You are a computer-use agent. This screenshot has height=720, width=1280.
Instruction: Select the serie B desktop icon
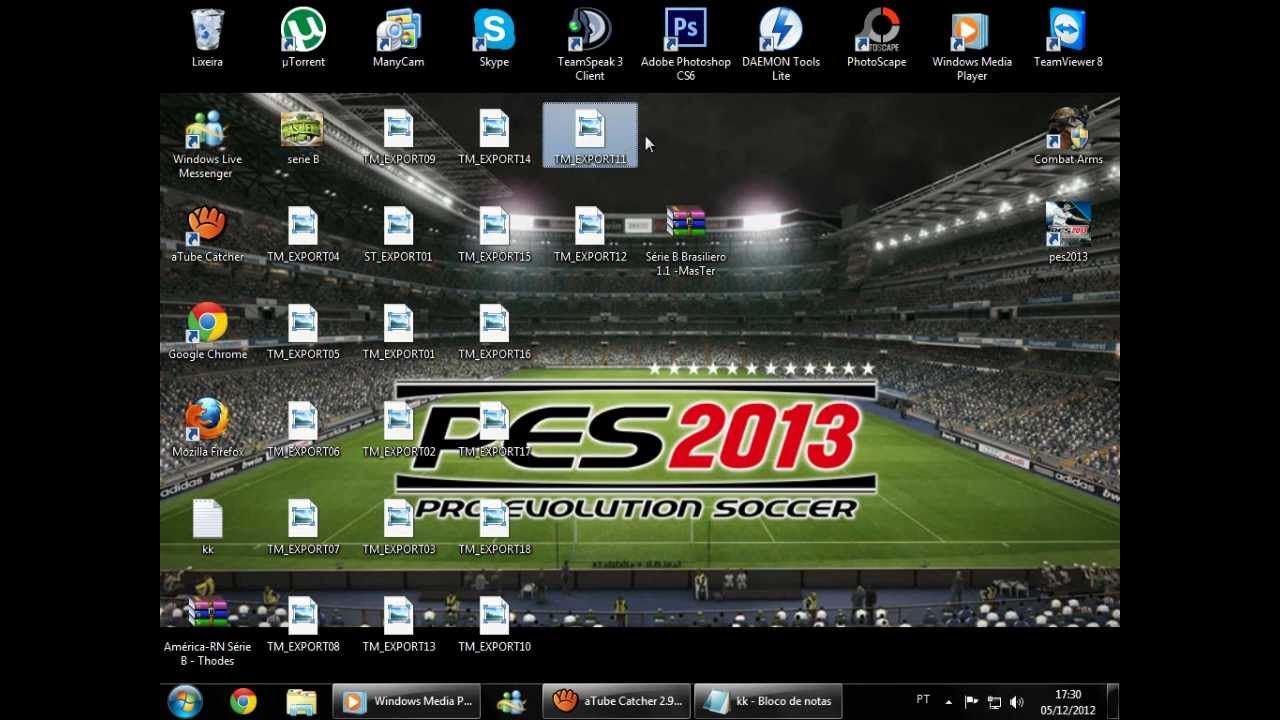click(x=303, y=137)
